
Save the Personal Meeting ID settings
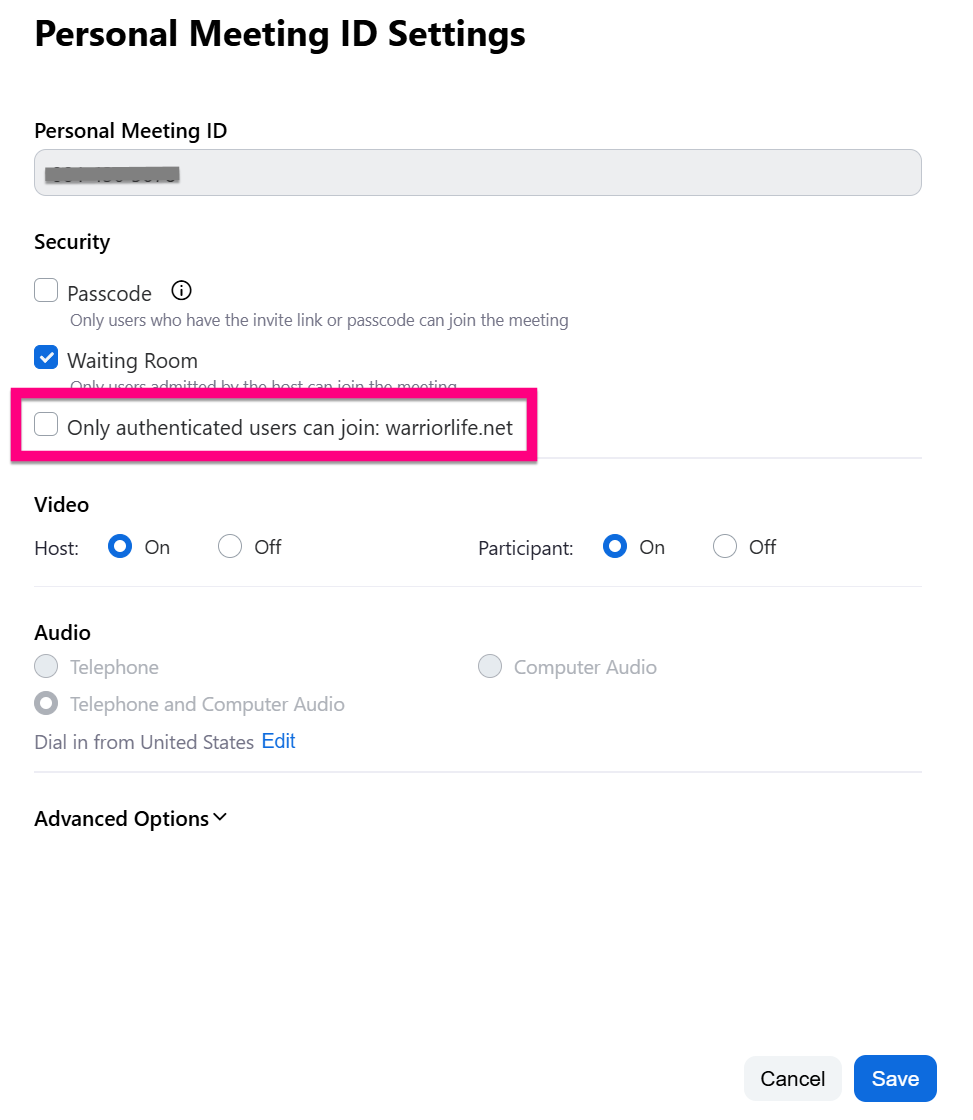pos(894,1079)
